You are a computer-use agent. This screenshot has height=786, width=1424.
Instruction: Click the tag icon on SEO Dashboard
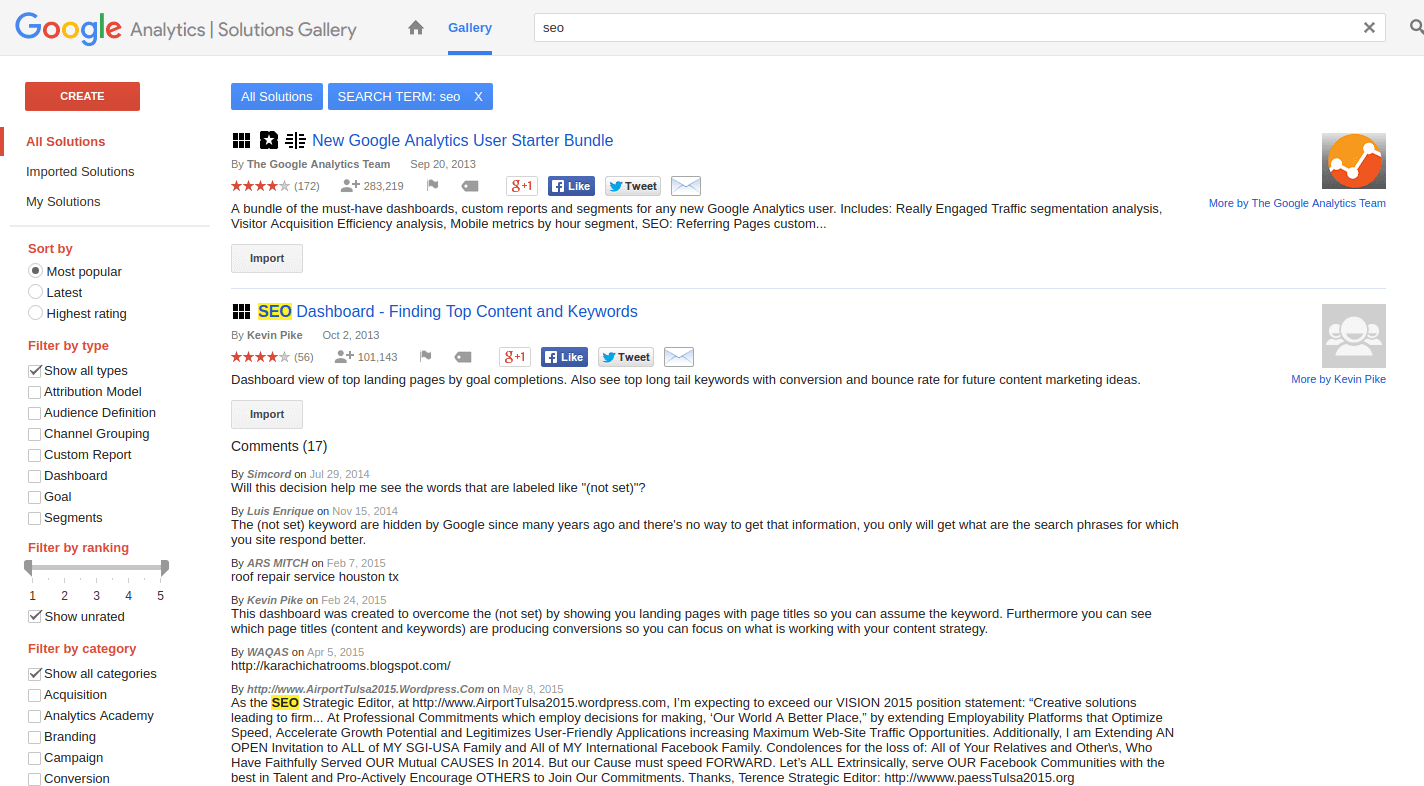(x=463, y=357)
